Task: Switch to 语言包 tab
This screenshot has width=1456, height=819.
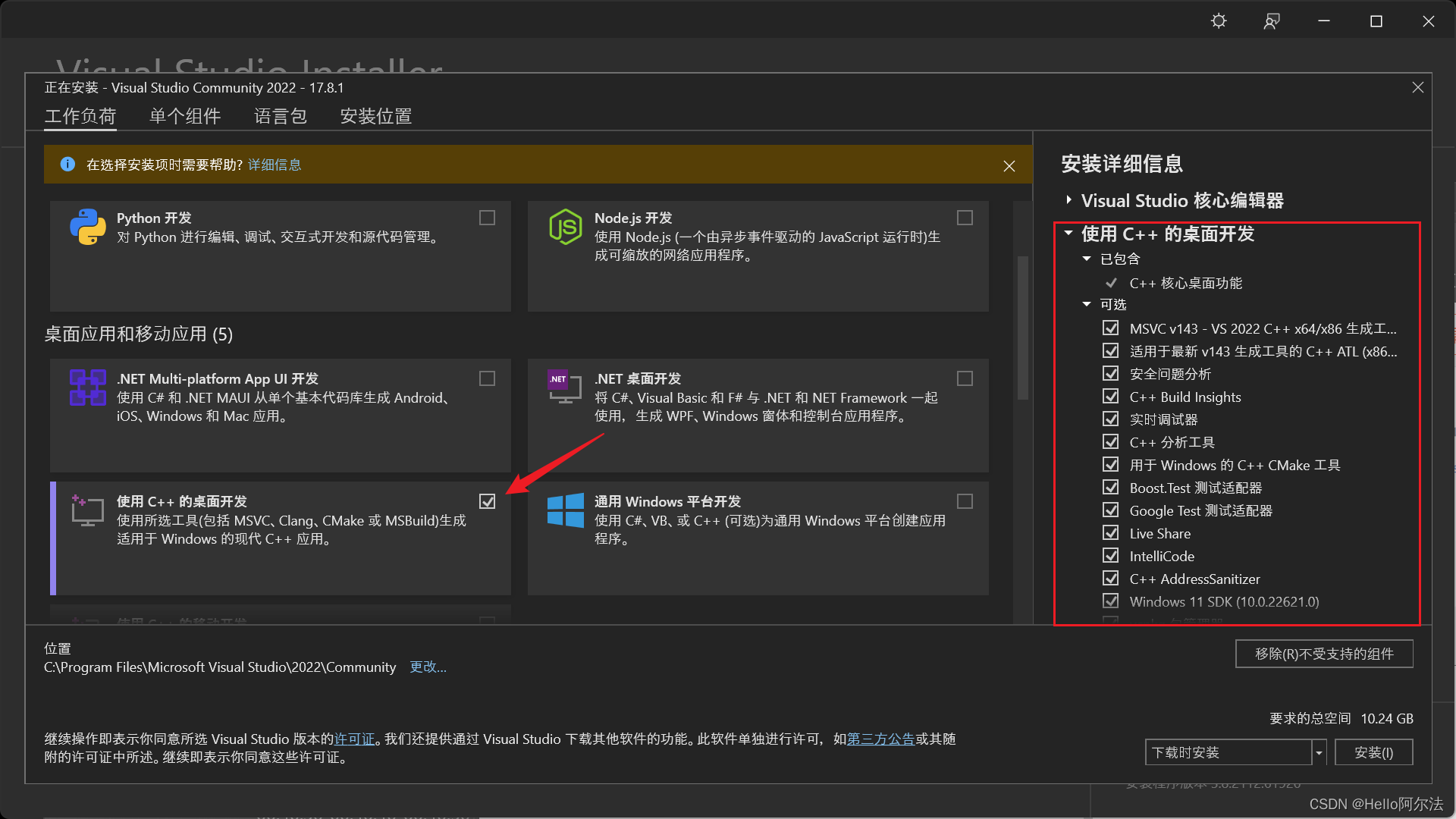Action: pos(281,116)
